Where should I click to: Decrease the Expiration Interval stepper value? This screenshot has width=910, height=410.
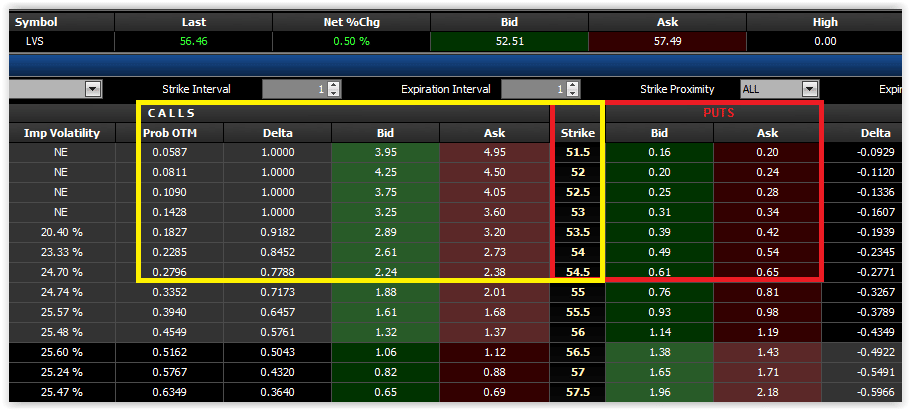coord(573,93)
